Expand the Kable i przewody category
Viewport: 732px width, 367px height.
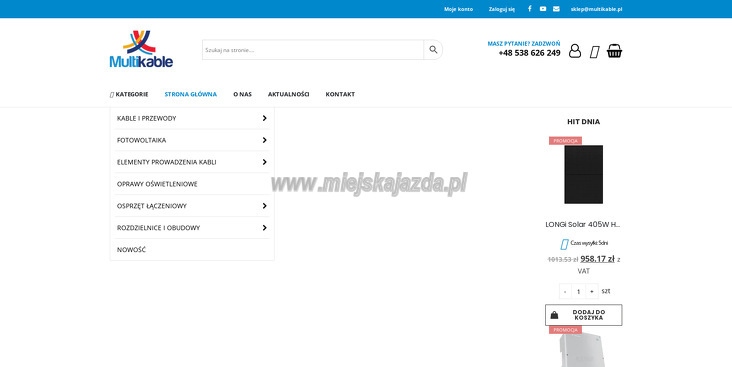[264, 118]
